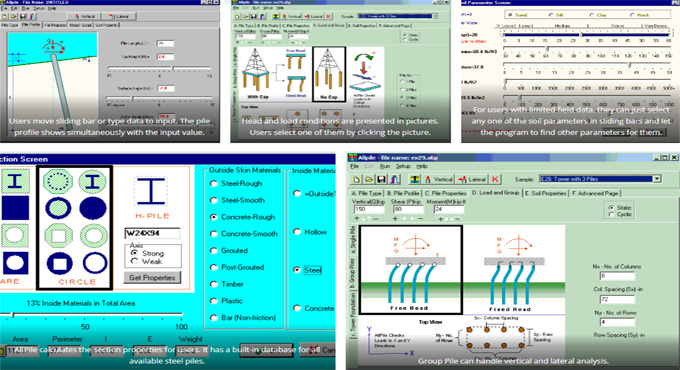Click the yellow-green profile icon in group pile window
Viewport: 680px width, 370px height.
(415, 179)
